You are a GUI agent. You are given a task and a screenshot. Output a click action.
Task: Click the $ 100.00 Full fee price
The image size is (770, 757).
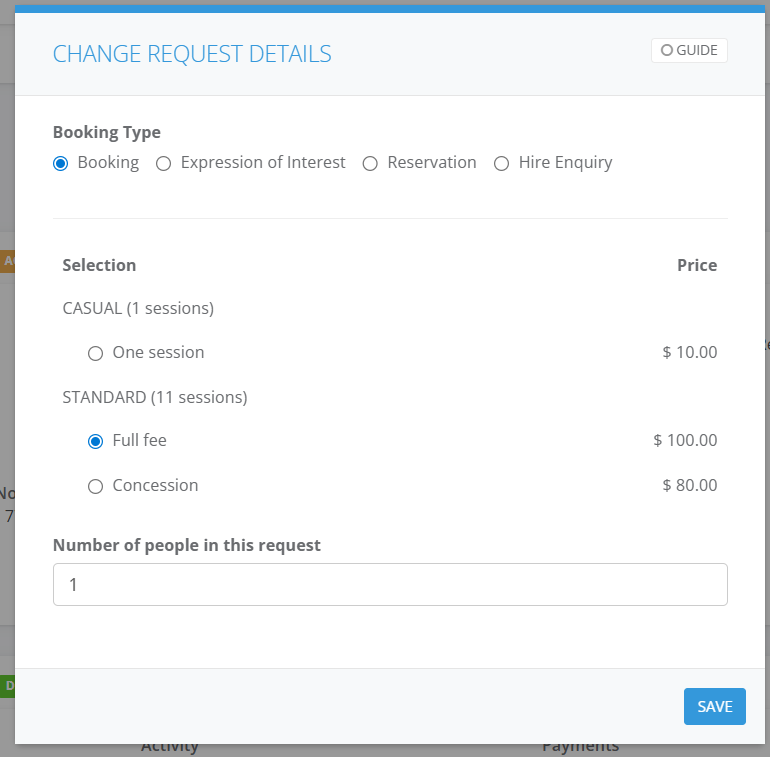click(x=685, y=440)
